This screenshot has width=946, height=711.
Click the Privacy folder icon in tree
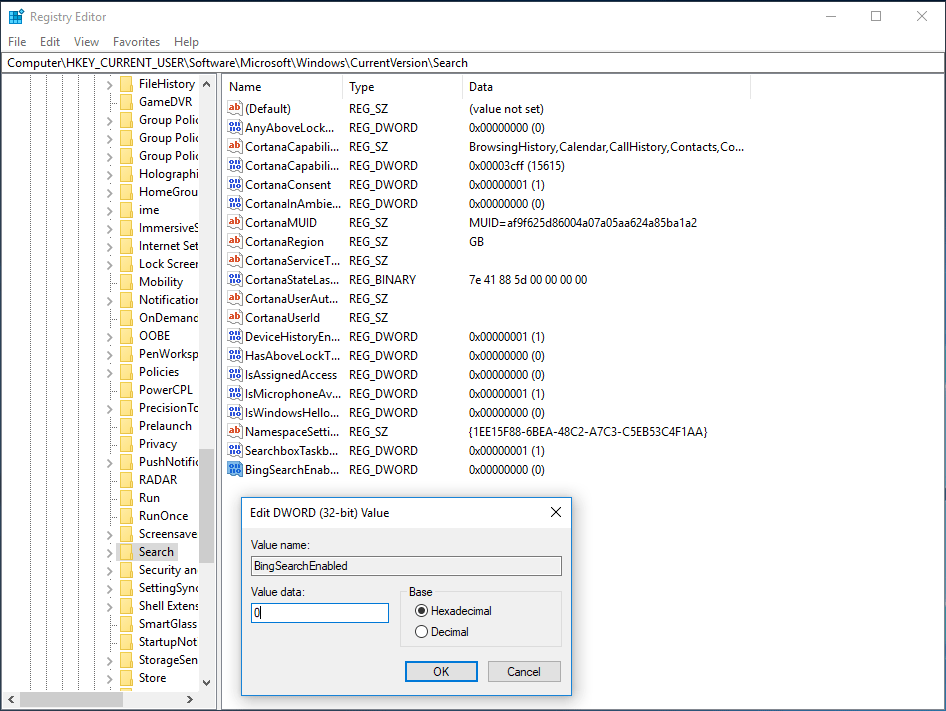click(x=126, y=444)
